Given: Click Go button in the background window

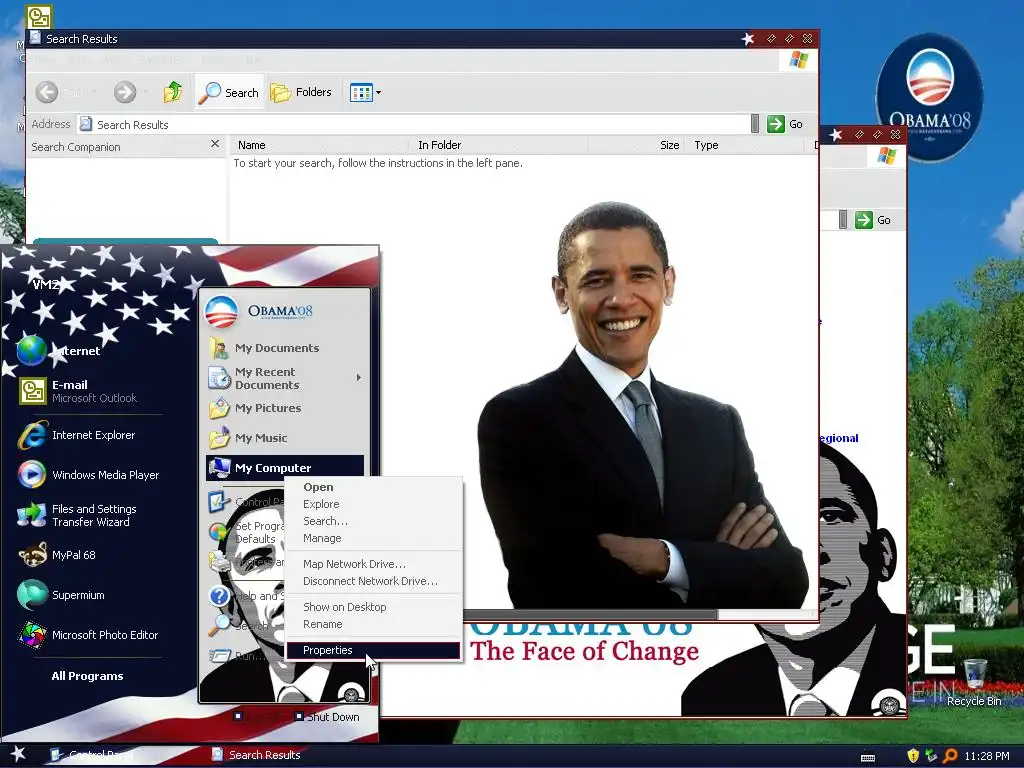Looking at the screenshot, I should [873, 220].
